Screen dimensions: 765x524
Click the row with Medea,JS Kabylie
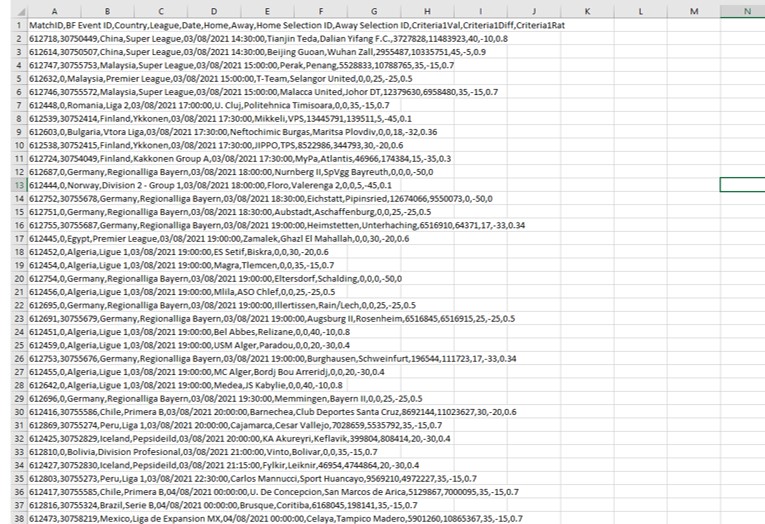185,385
